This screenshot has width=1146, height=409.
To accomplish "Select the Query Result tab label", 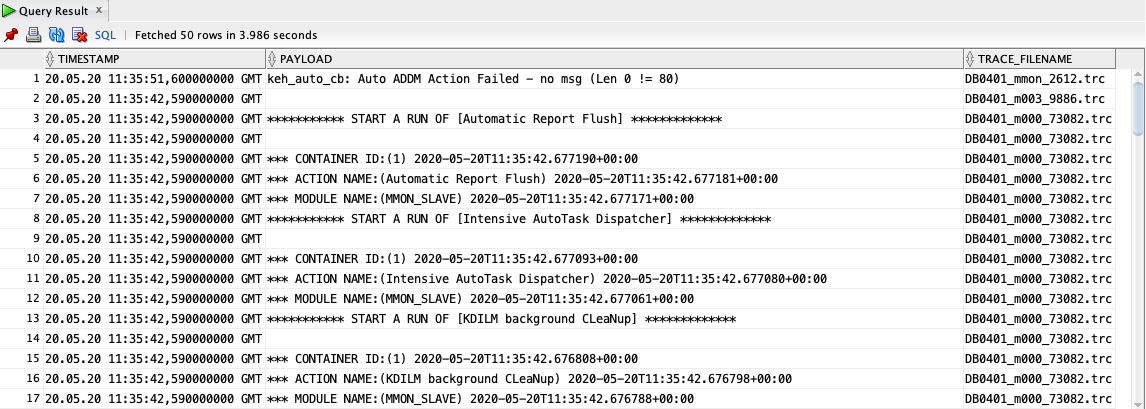I will pos(53,10).
